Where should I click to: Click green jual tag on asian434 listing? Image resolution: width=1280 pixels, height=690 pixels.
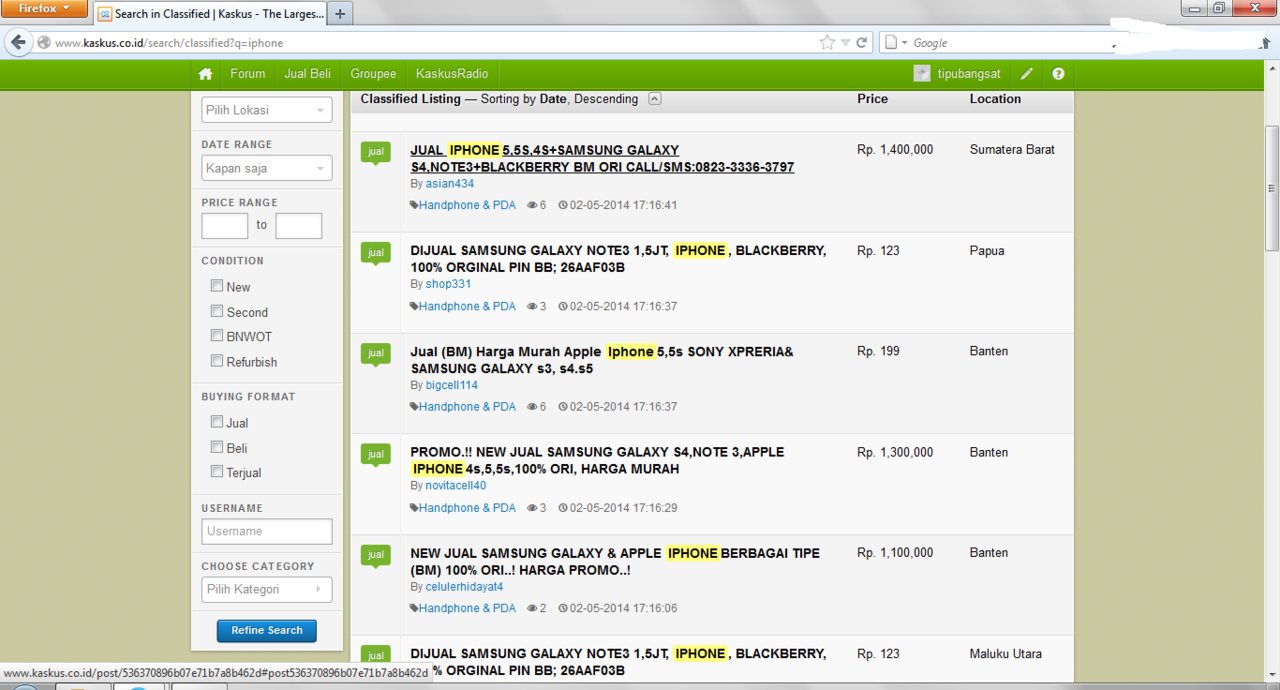[x=376, y=153]
